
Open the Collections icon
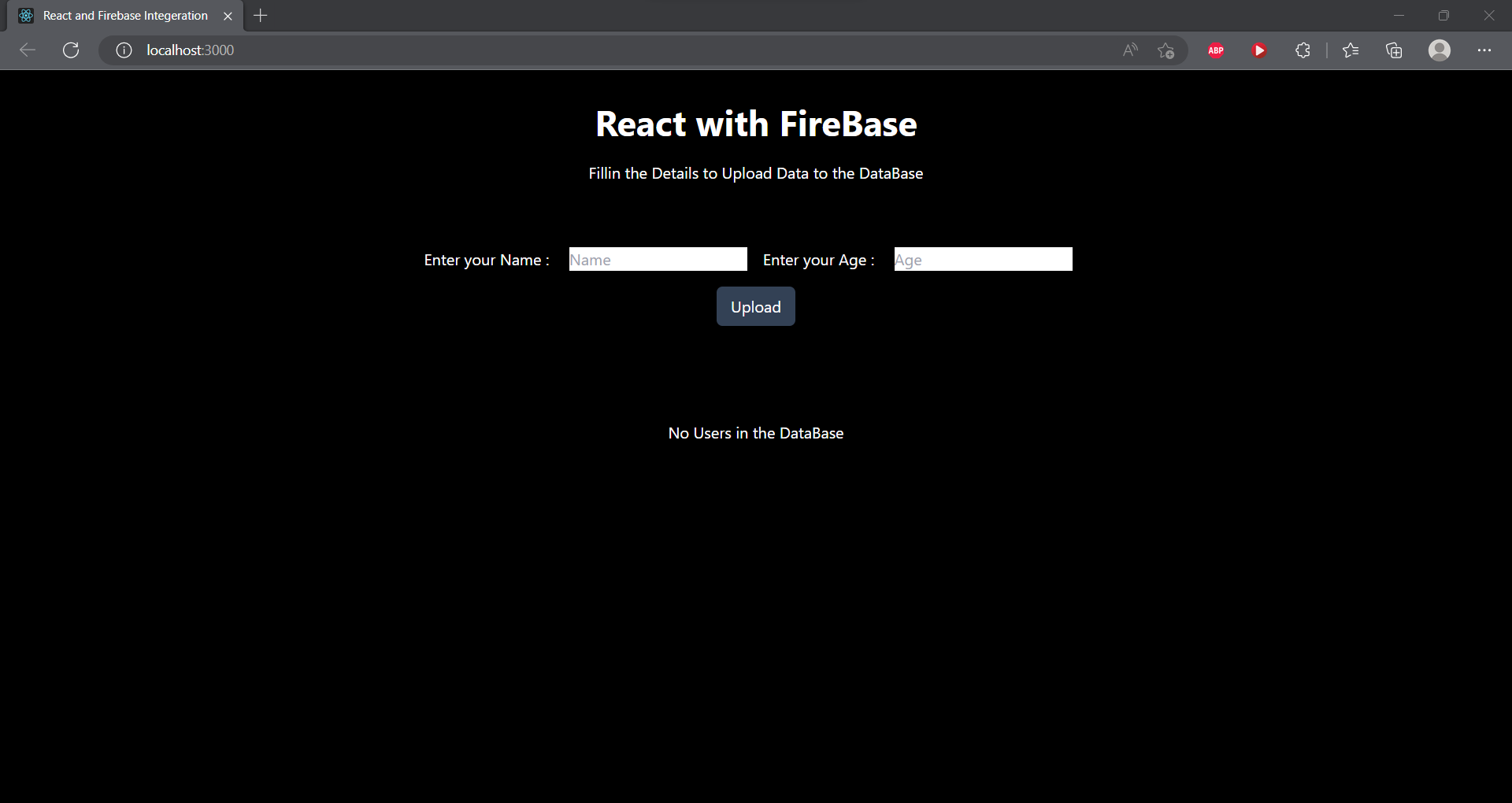(1394, 50)
